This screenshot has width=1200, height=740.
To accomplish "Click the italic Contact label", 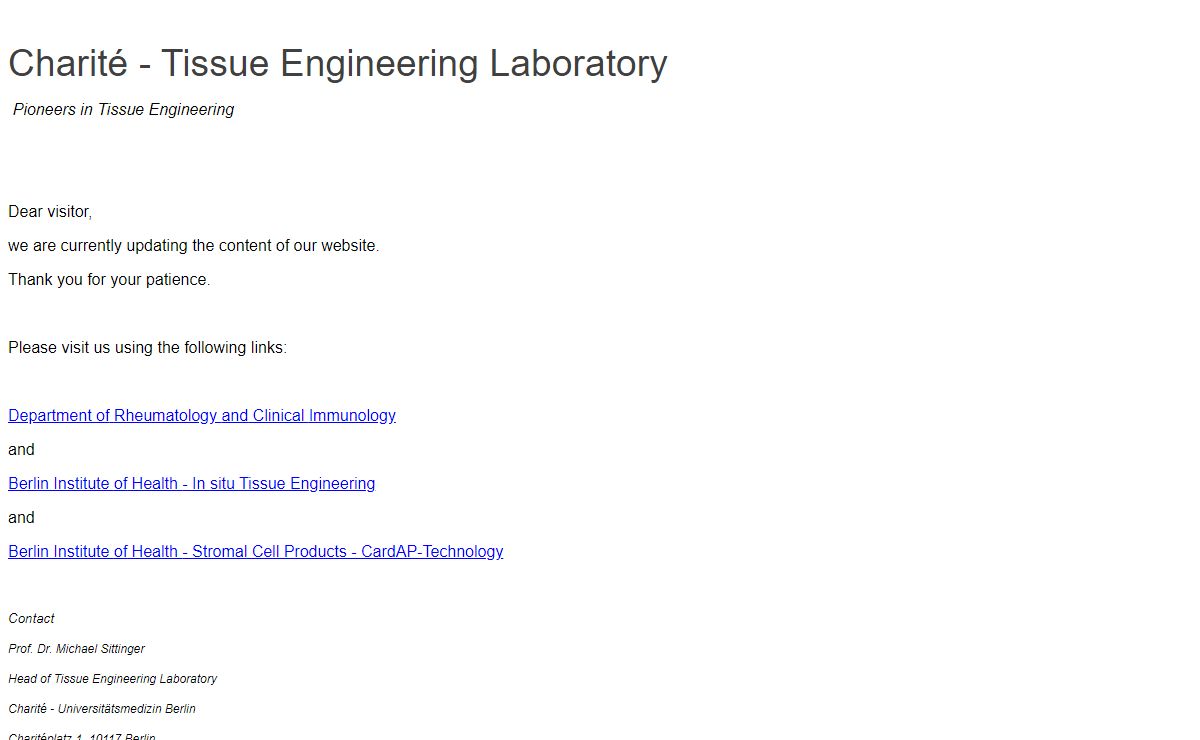I will coord(31,619).
